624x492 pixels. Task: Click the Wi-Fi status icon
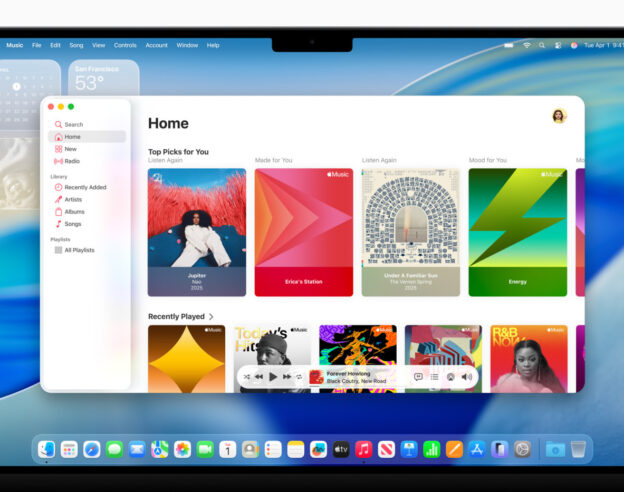coord(526,45)
